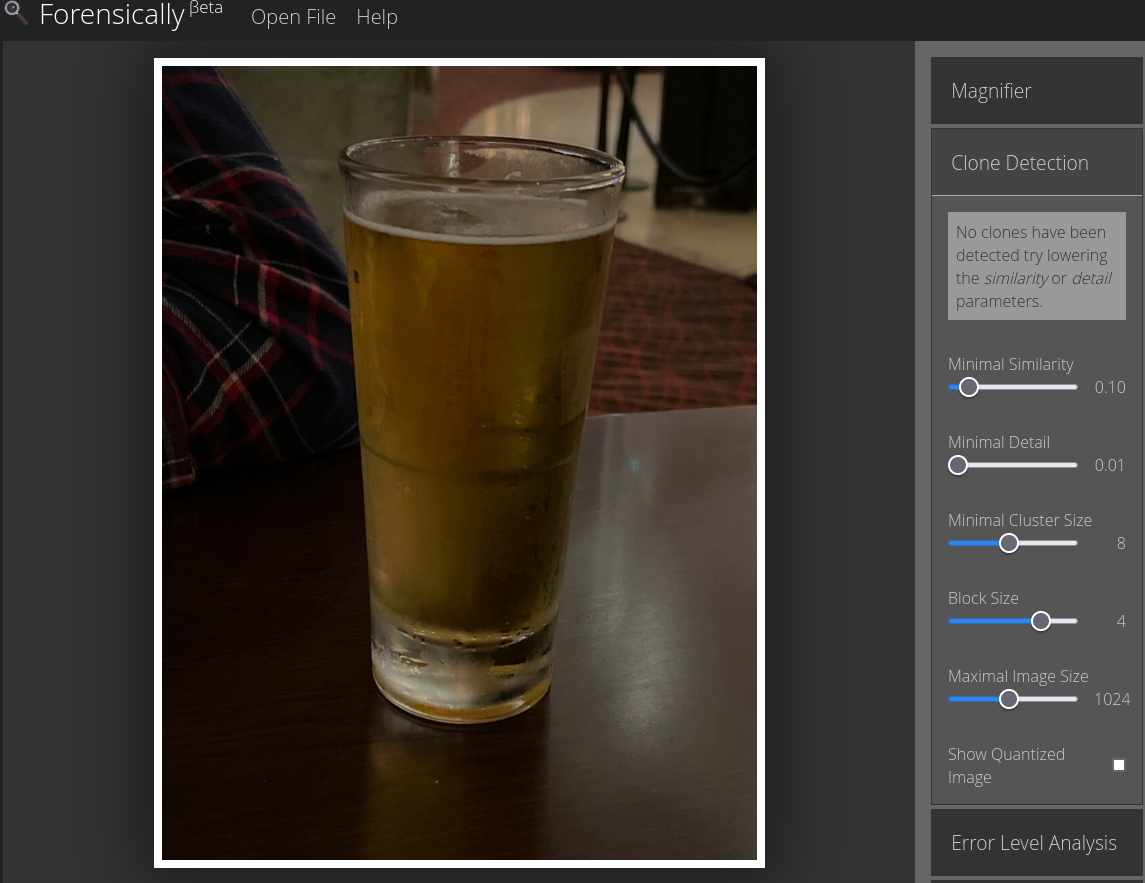Collapse the Clone Detection panel
Image resolution: width=1145 pixels, height=883 pixels.
(x=1036, y=163)
